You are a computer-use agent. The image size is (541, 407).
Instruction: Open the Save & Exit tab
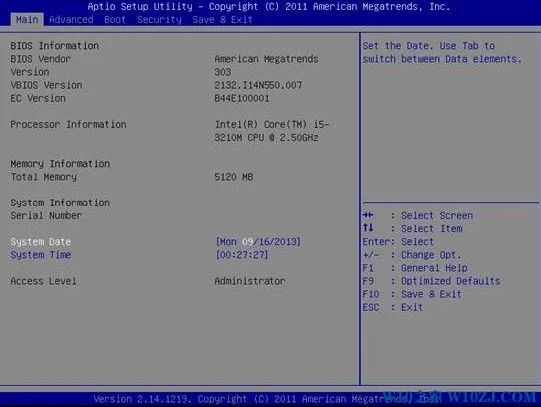pos(222,20)
